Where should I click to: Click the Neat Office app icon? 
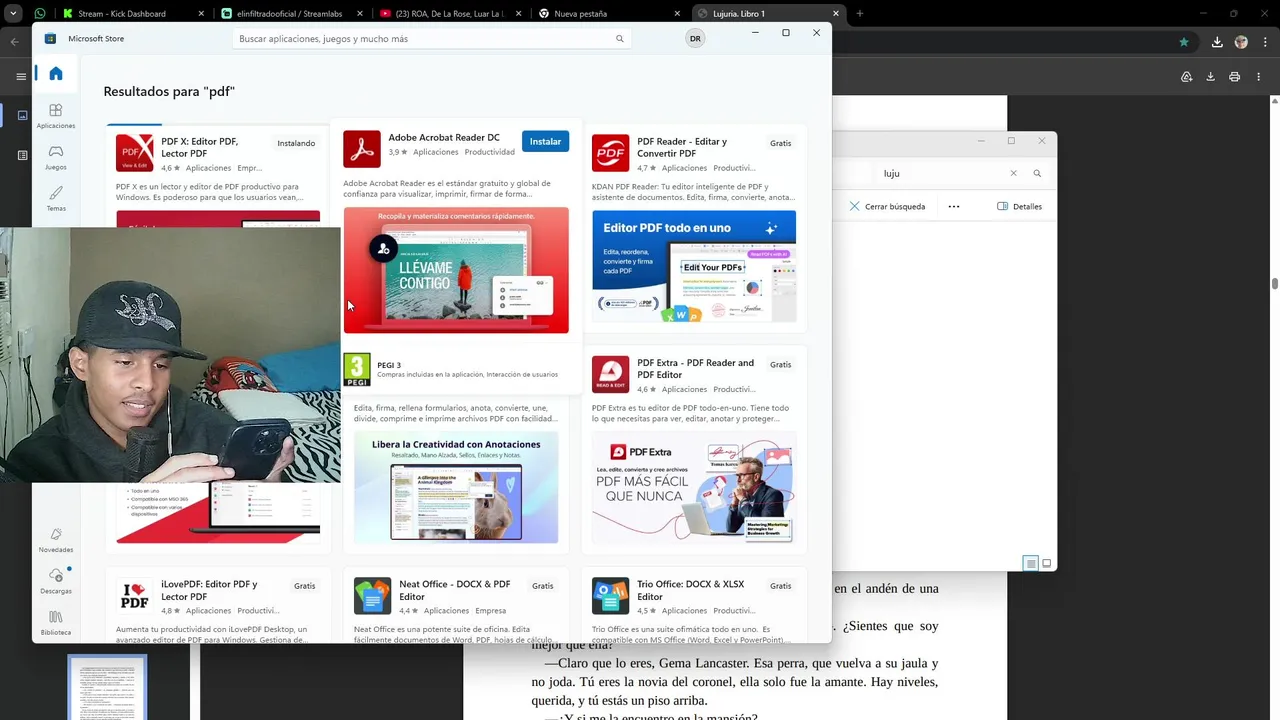[x=373, y=595]
